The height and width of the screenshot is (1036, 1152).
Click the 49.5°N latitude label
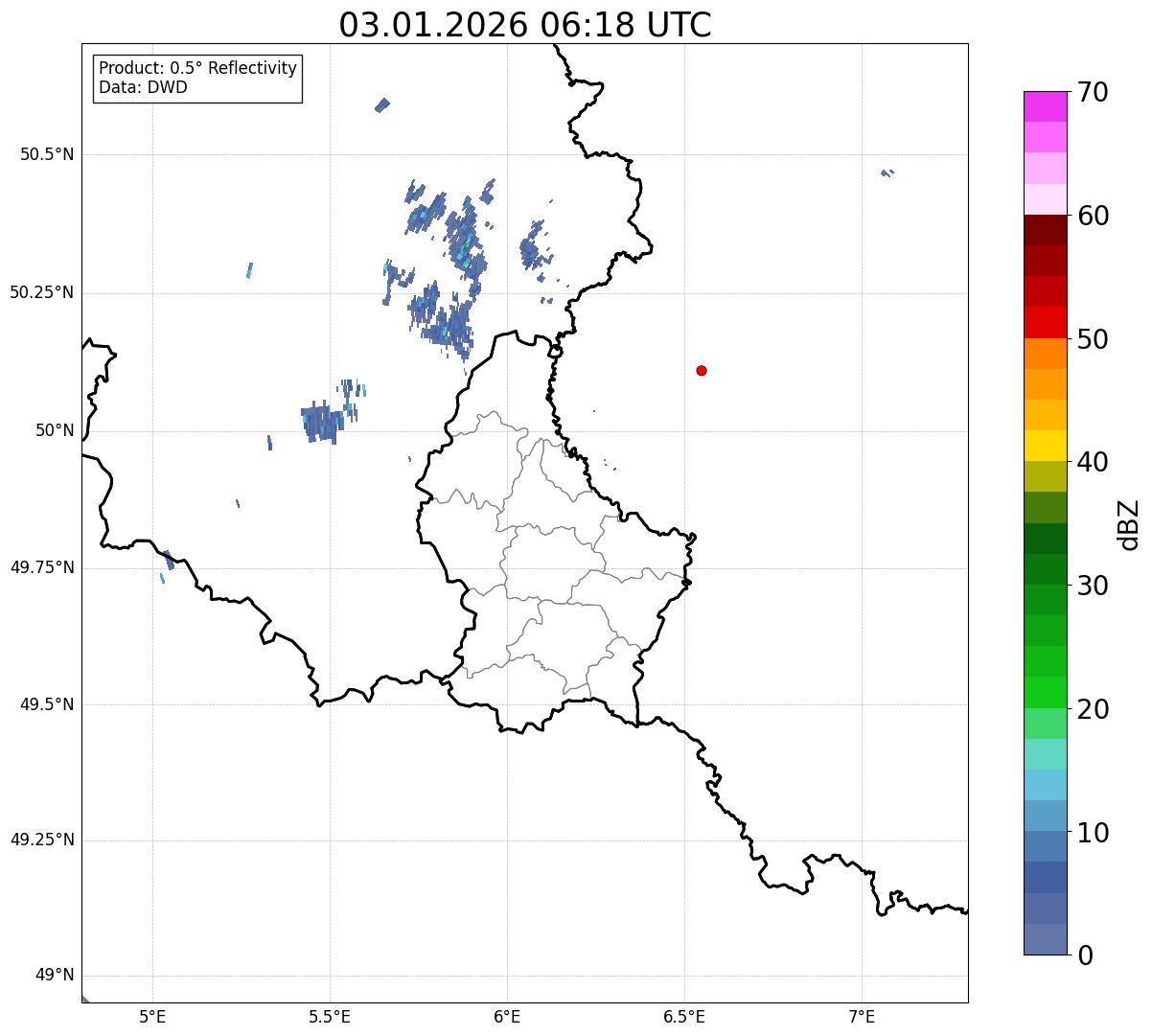[47, 704]
